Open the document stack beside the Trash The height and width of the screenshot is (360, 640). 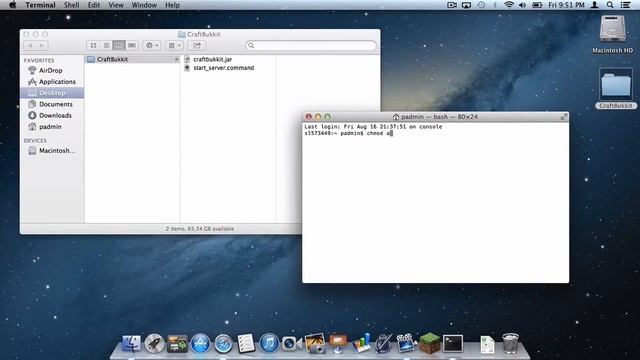[487, 344]
